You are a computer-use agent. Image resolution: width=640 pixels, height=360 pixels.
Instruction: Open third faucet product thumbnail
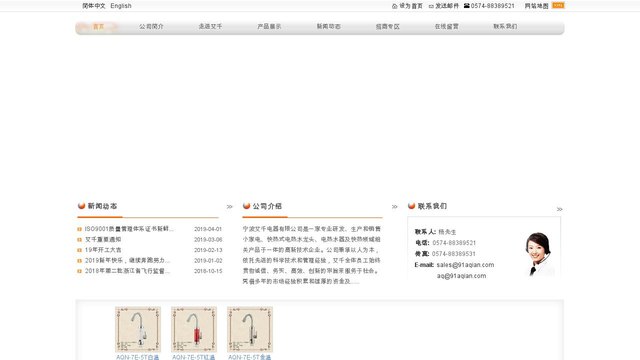250,329
